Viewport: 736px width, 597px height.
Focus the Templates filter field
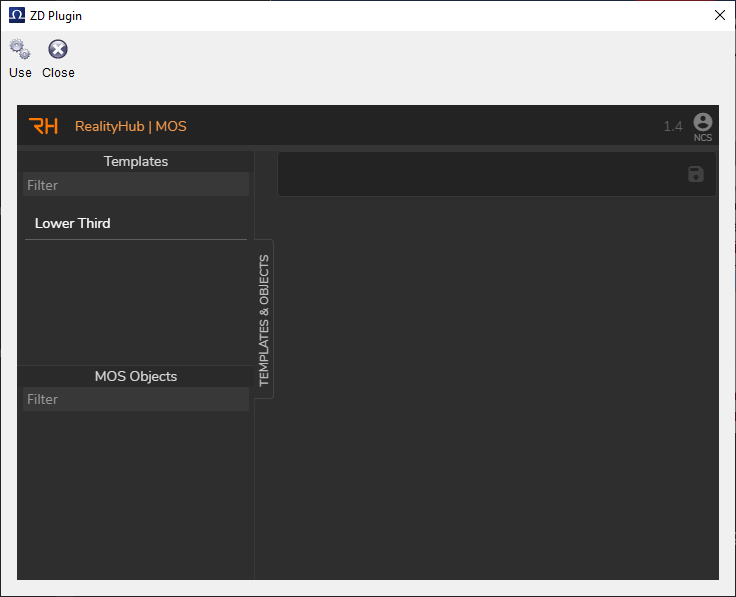pos(136,185)
